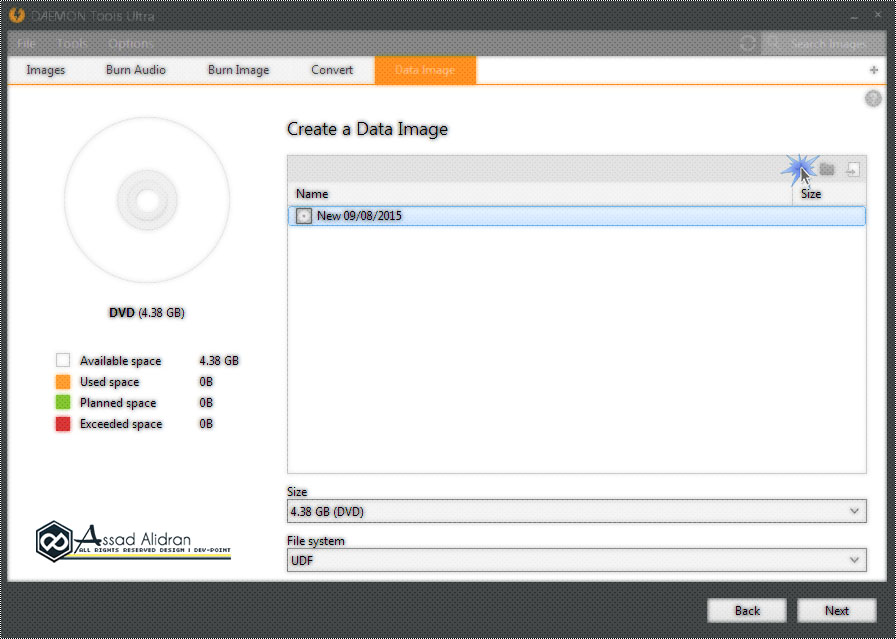
Task: Click the page-with-arrow icon above the file list
Action: pos(853,169)
